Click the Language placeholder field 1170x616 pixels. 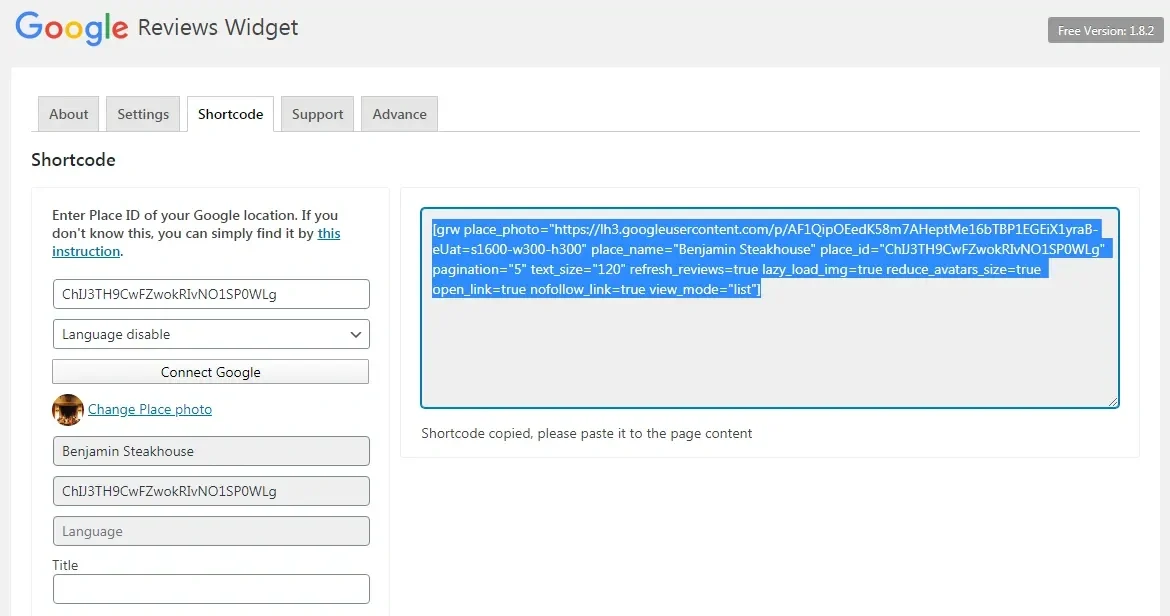coord(210,531)
